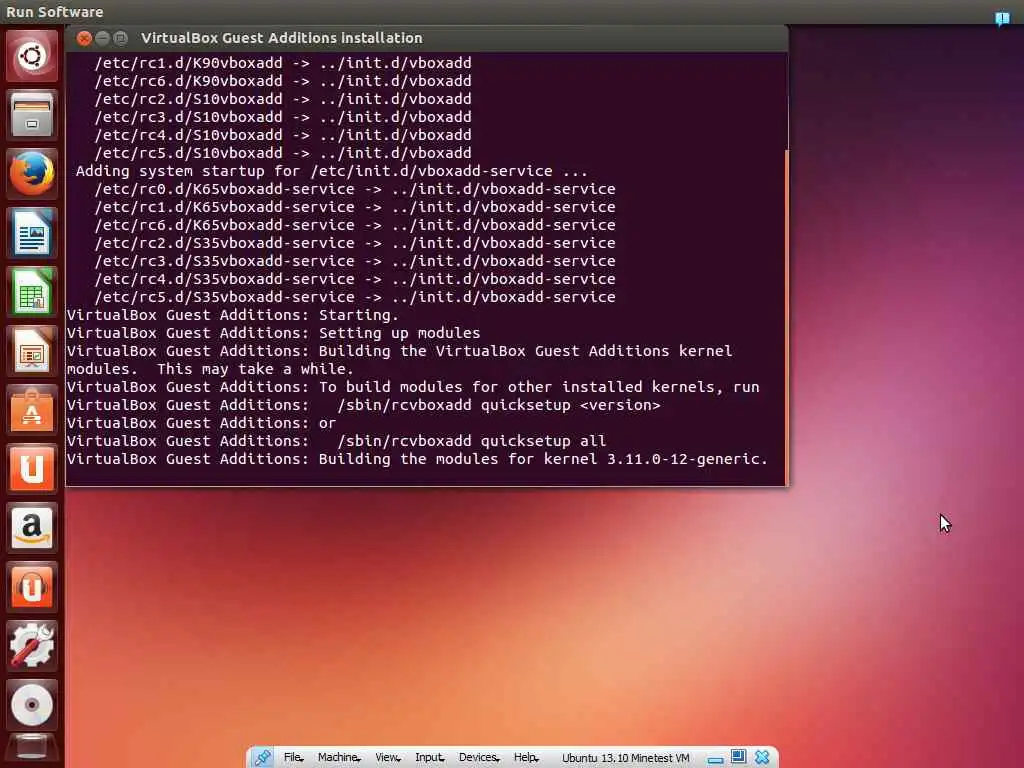1024x768 pixels.
Task: Open Help menu in VirtualBox toolbar
Action: point(526,758)
